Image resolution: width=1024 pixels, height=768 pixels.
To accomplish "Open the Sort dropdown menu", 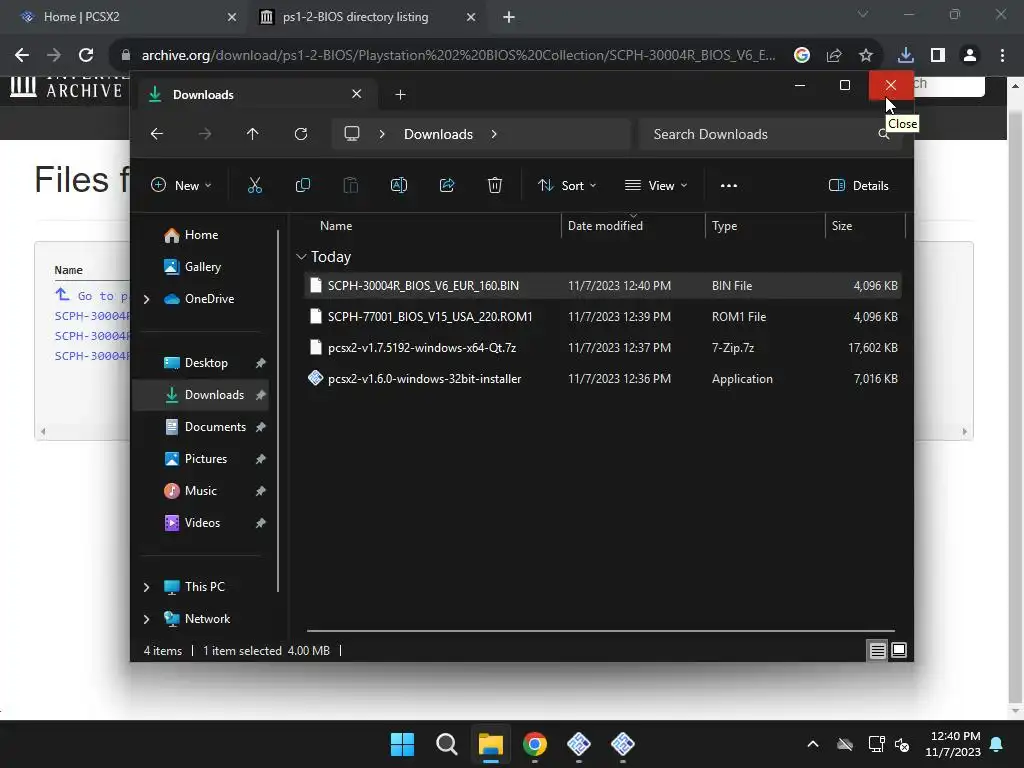I will (x=566, y=185).
